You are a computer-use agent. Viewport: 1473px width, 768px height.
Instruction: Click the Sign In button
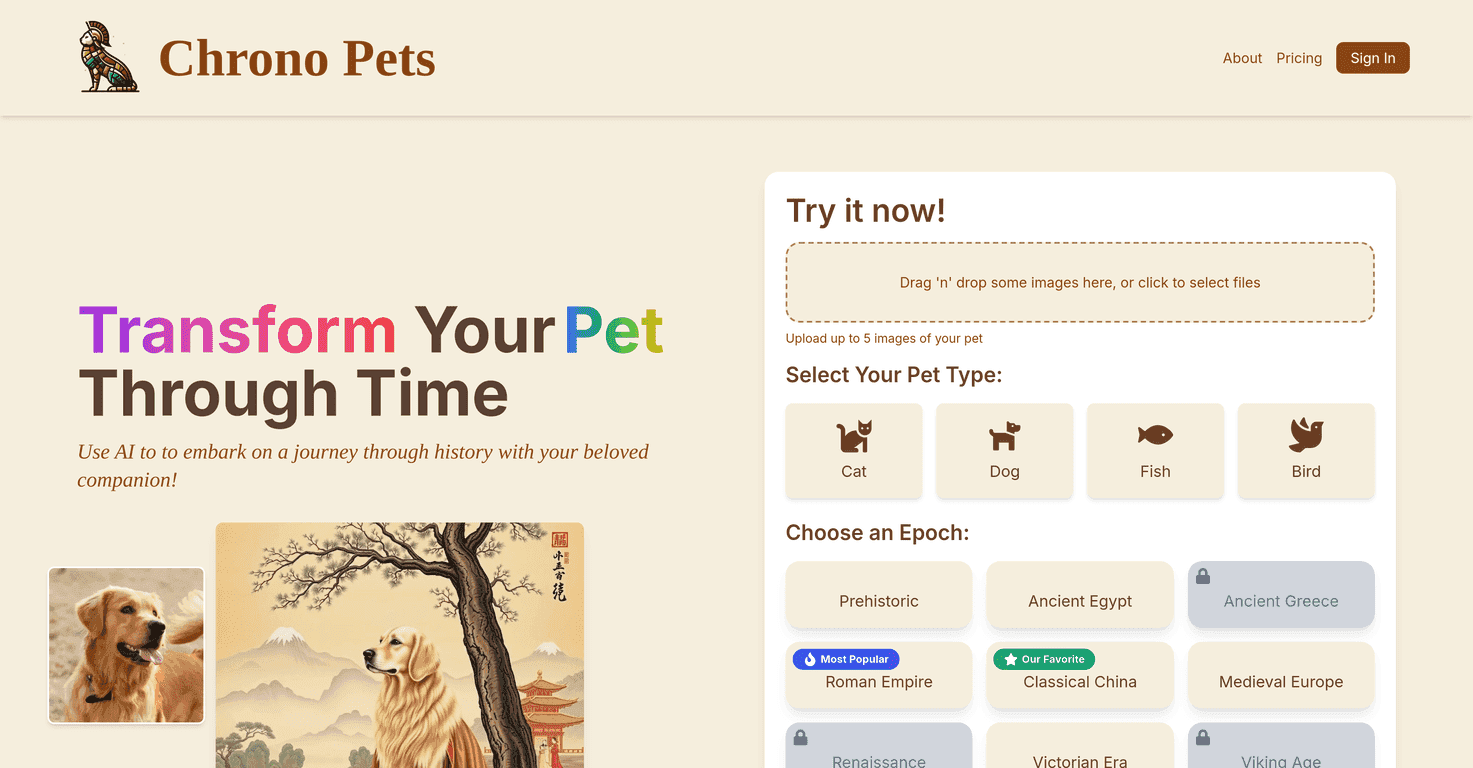coord(1372,58)
